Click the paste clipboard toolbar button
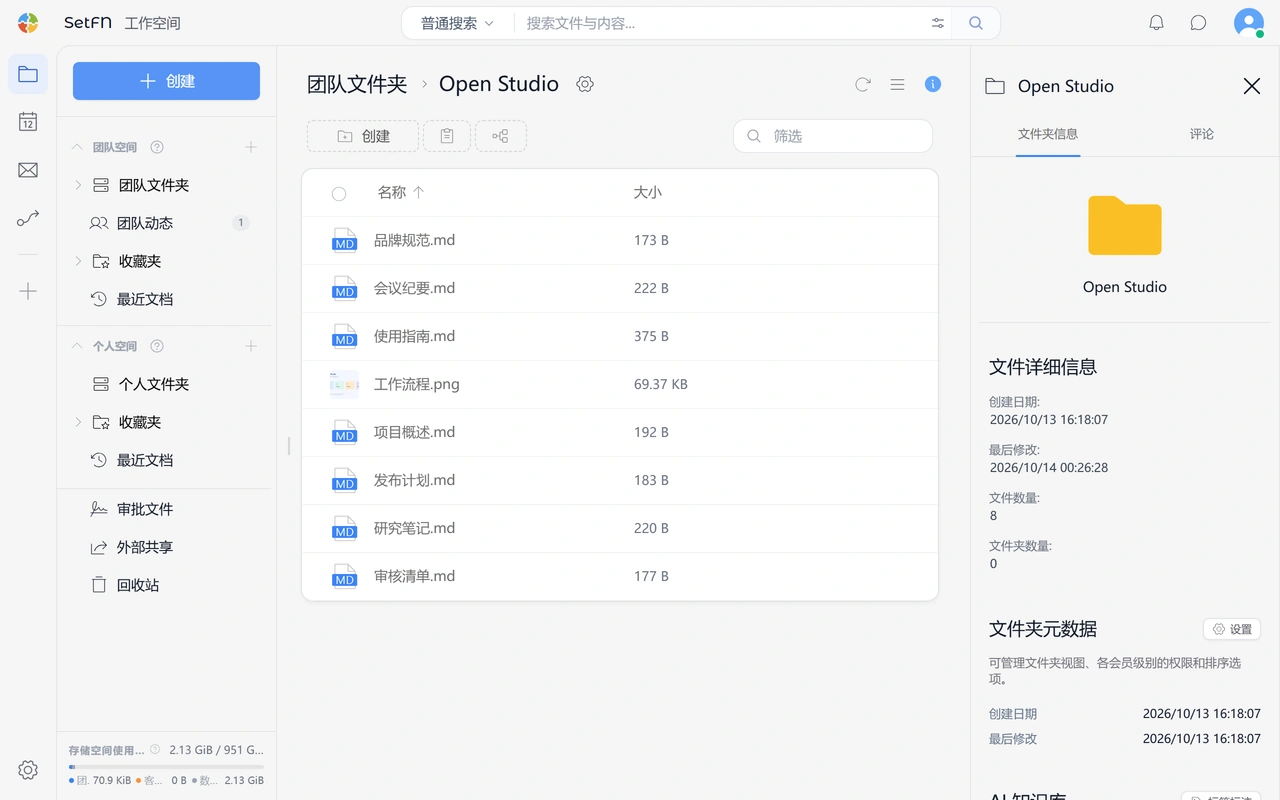Viewport: 1280px width, 800px height. pos(447,136)
